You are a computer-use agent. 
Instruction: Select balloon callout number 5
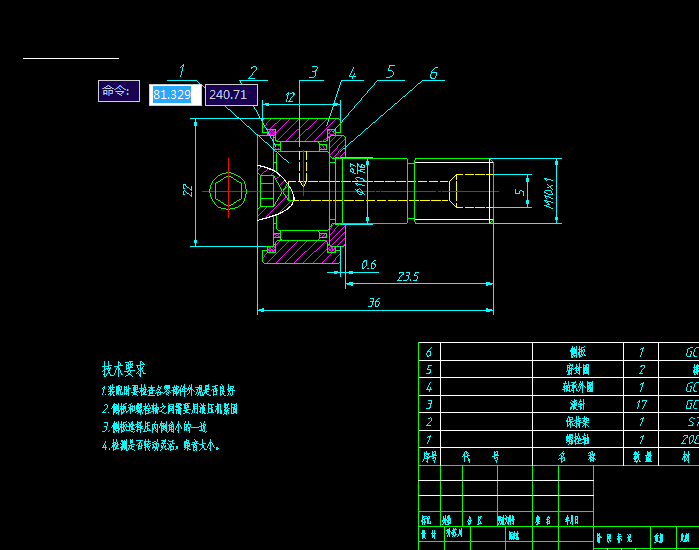pos(391,71)
